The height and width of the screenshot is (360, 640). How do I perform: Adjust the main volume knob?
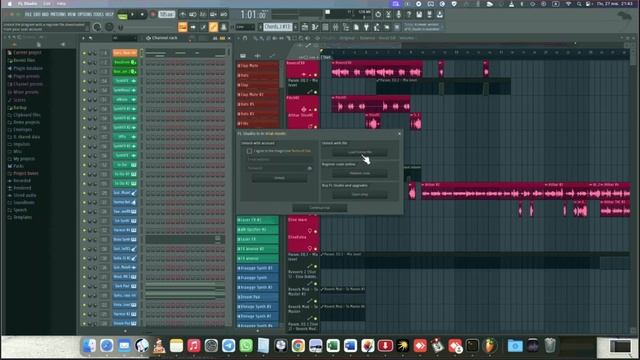(97, 27)
